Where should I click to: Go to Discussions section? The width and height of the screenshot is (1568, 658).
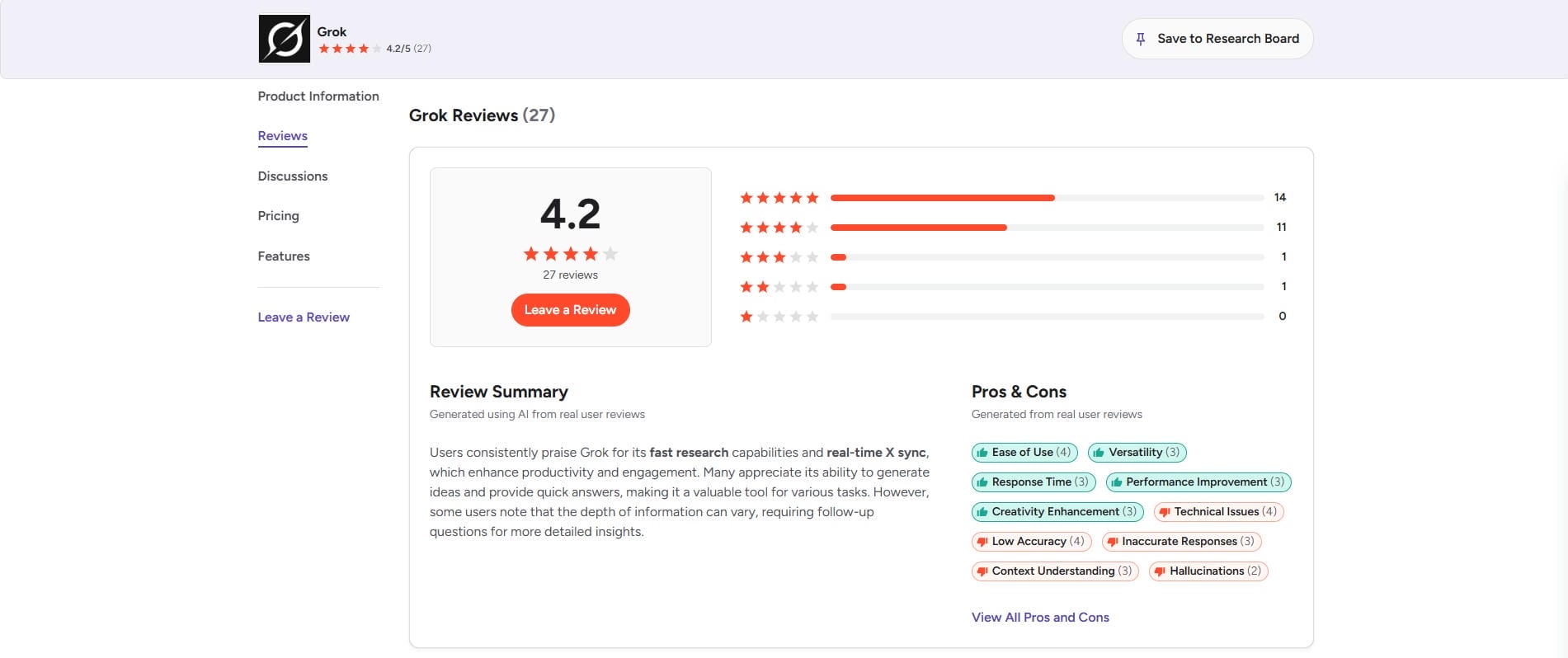[x=293, y=176]
